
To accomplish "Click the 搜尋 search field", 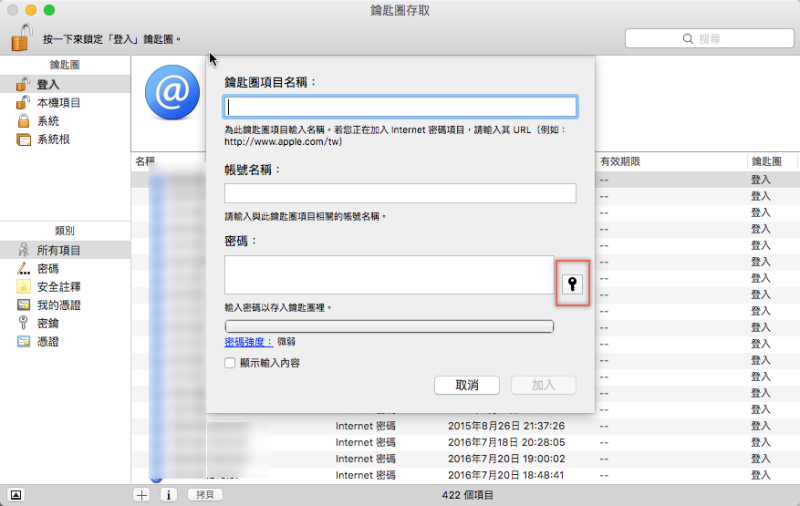I will (709, 39).
